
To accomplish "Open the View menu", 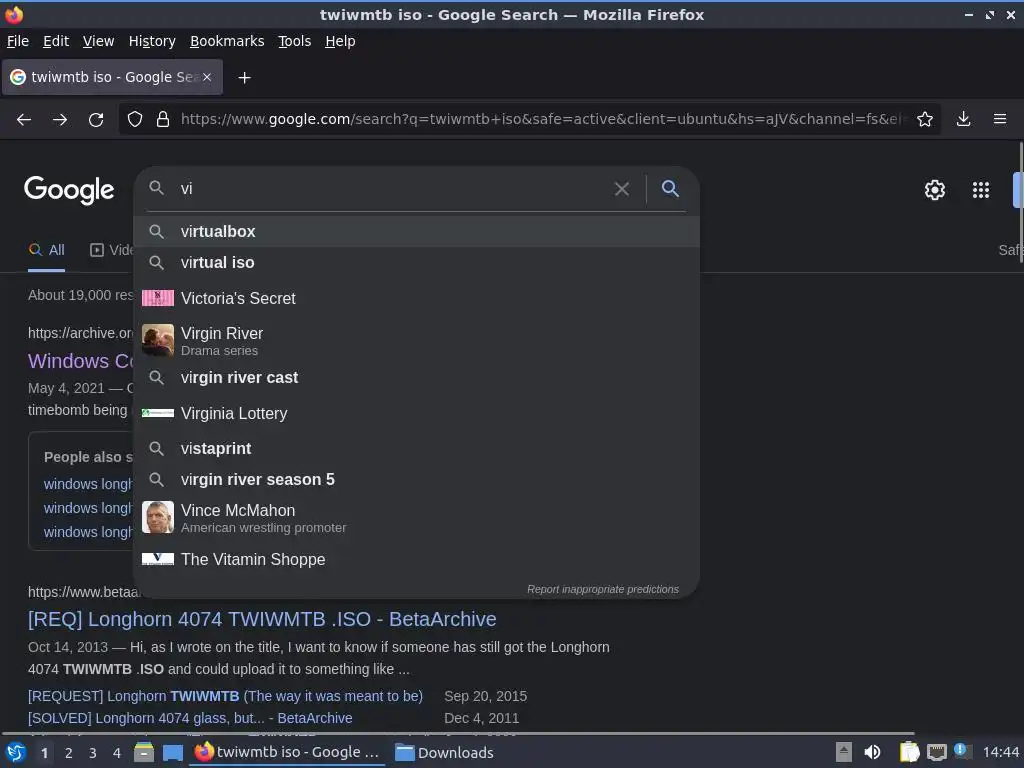I will click(98, 41).
